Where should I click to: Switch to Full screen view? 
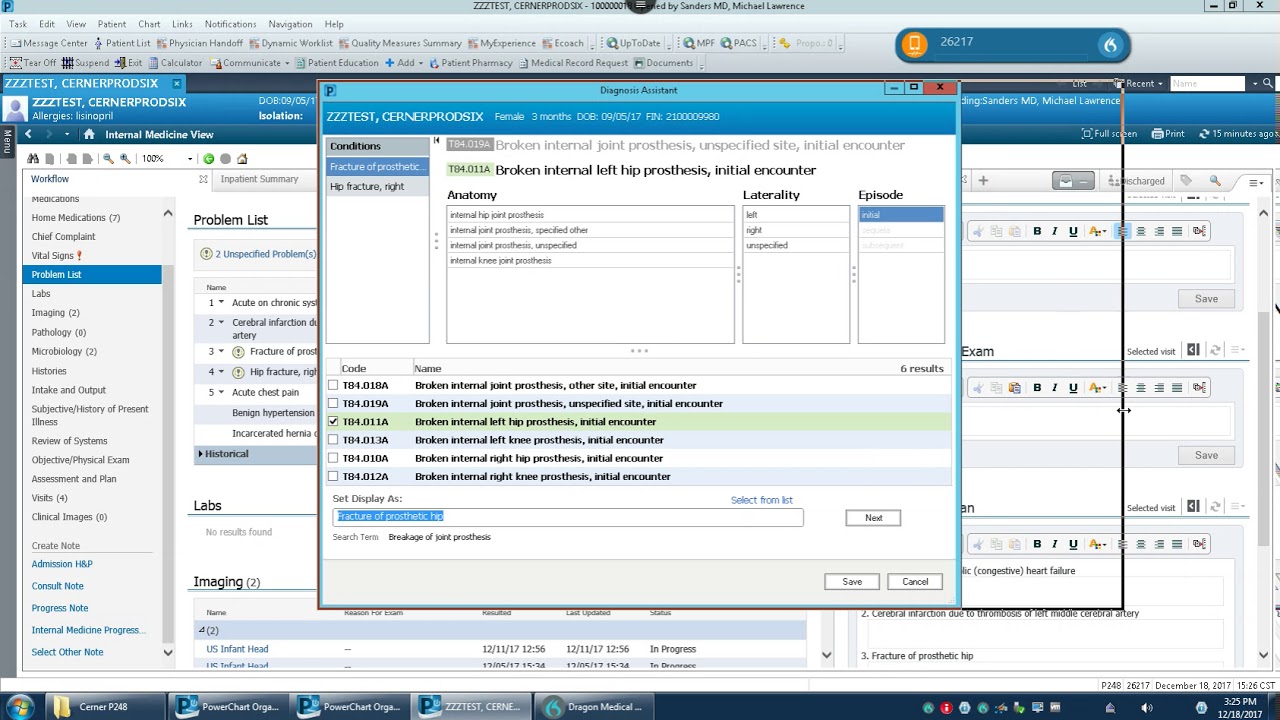coord(1109,134)
